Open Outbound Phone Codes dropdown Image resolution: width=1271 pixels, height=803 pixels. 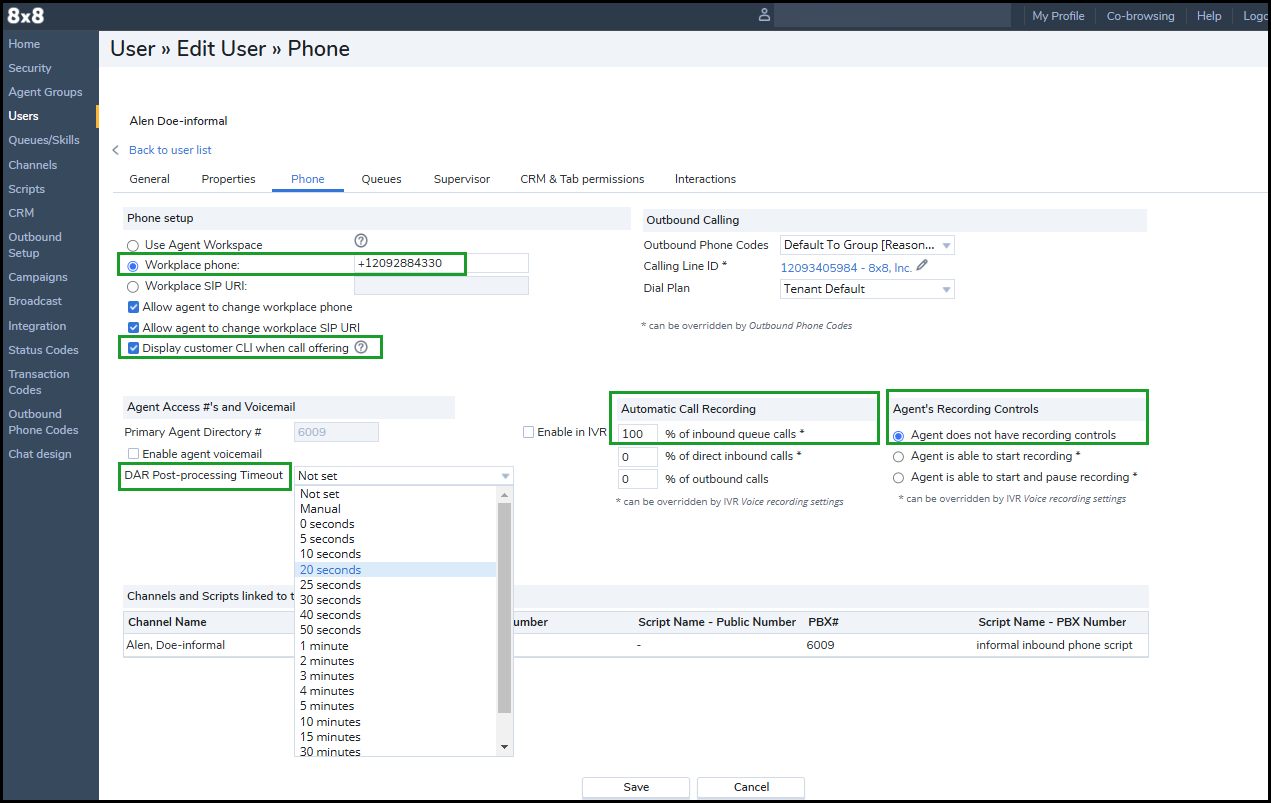pos(867,245)
